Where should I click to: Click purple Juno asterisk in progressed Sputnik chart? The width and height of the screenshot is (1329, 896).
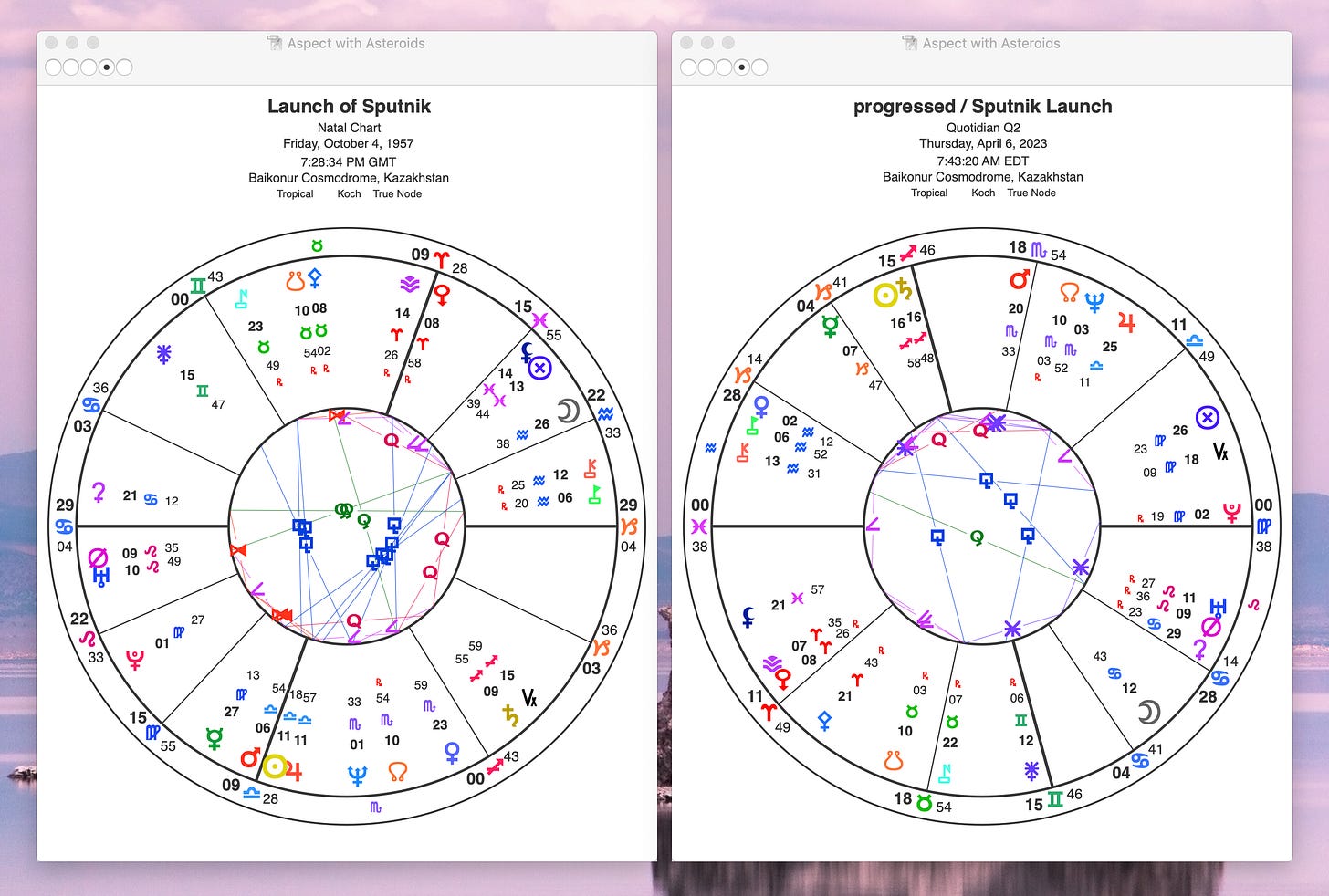(1031, 771)
